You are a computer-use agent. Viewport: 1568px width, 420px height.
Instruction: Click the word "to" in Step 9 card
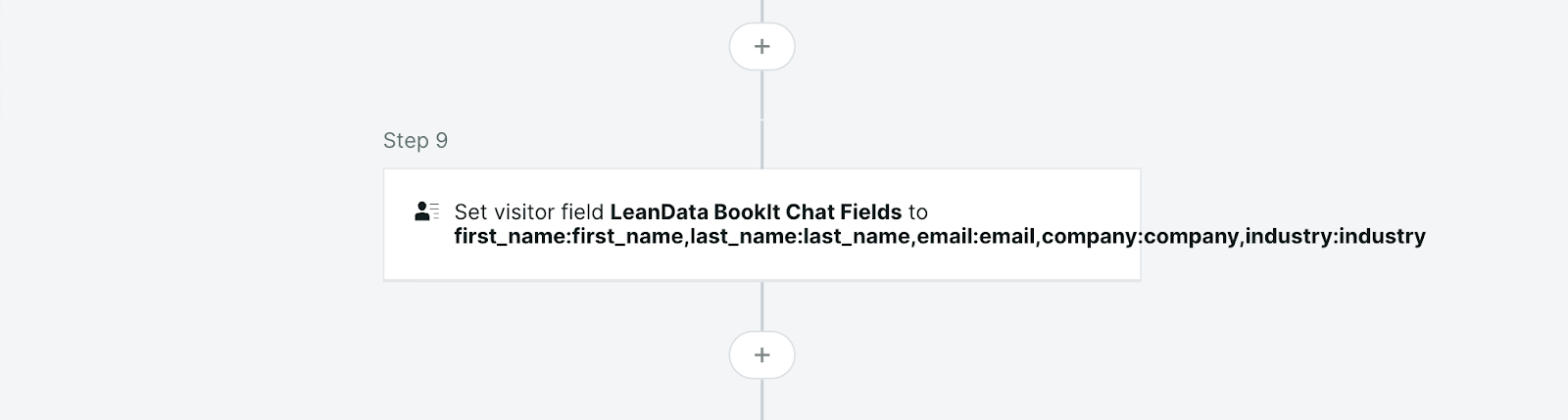[x=917, y=211]
